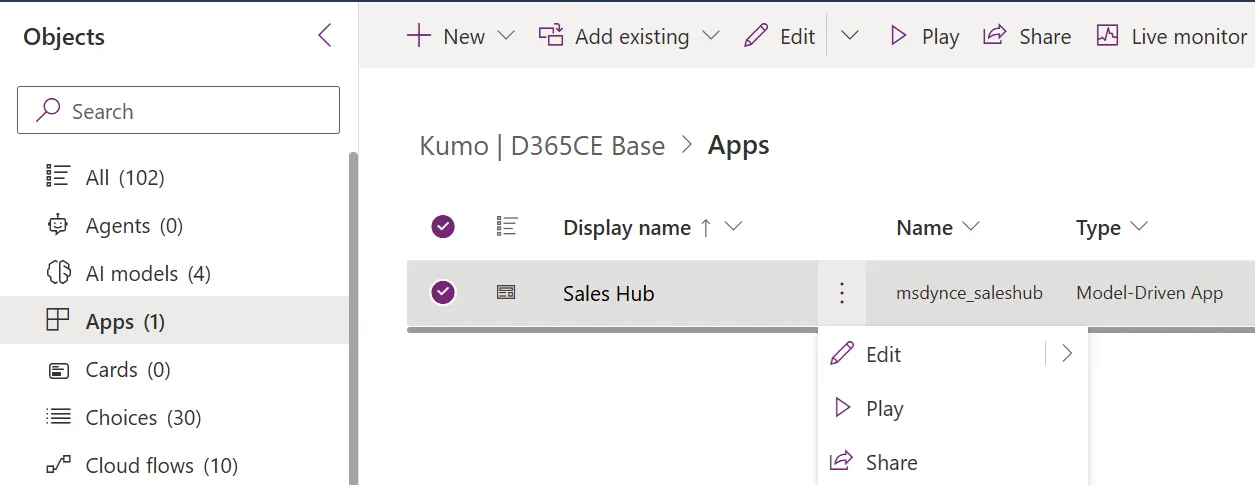The width and height of the screenshot is (1255, 485).
Task: Click the Display name column header text
Action: [x=627, y=227]
